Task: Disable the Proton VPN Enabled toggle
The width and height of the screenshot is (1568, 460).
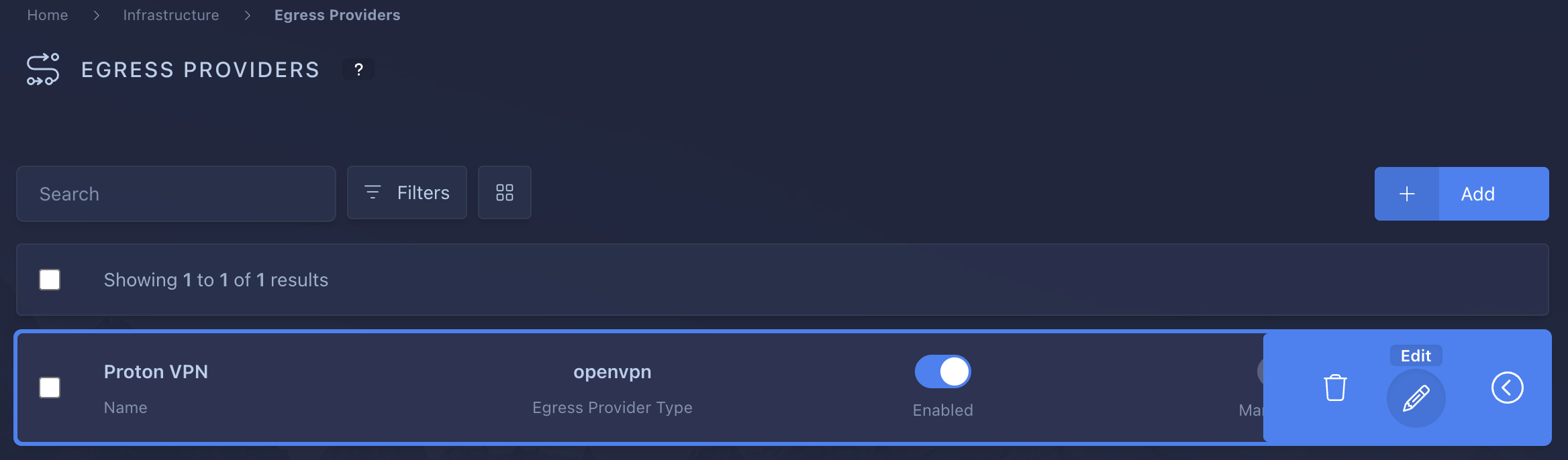Action: 942,371
